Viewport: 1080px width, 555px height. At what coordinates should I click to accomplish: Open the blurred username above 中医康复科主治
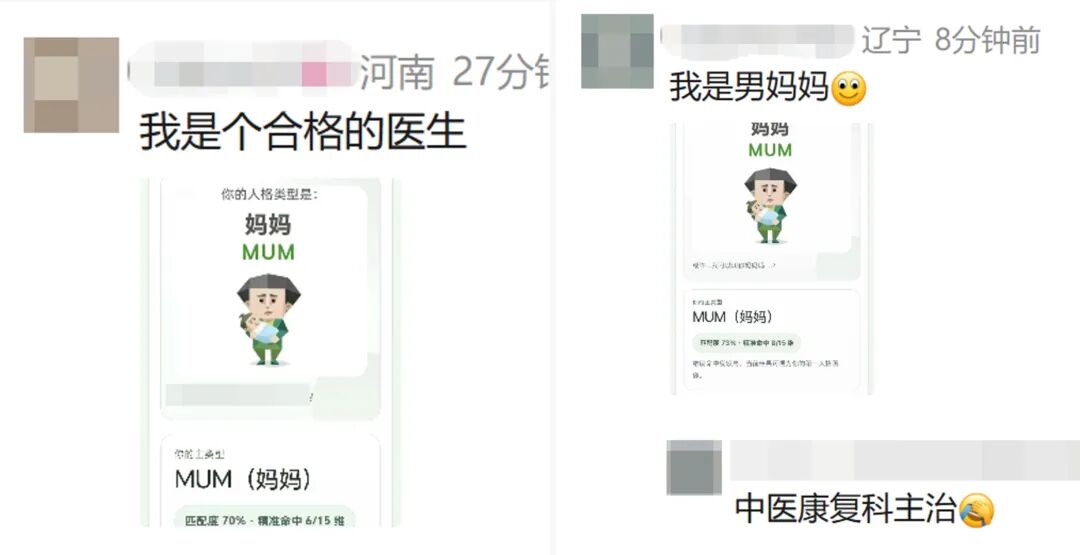point(904,461)
